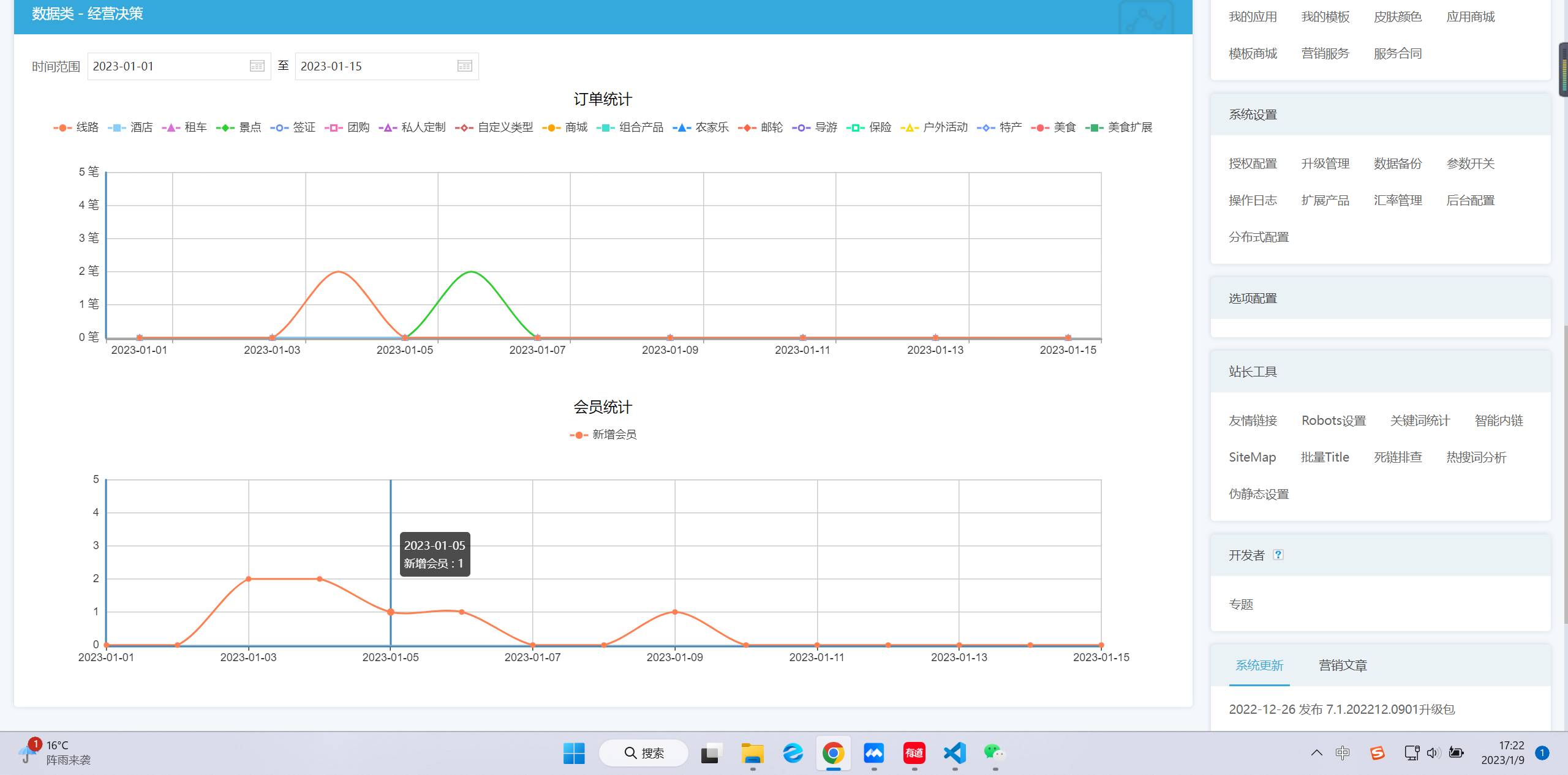The width and height of the screenshot is (1568, 775).
Task: Click the end date field 2023-01-15
Action: 386,66
